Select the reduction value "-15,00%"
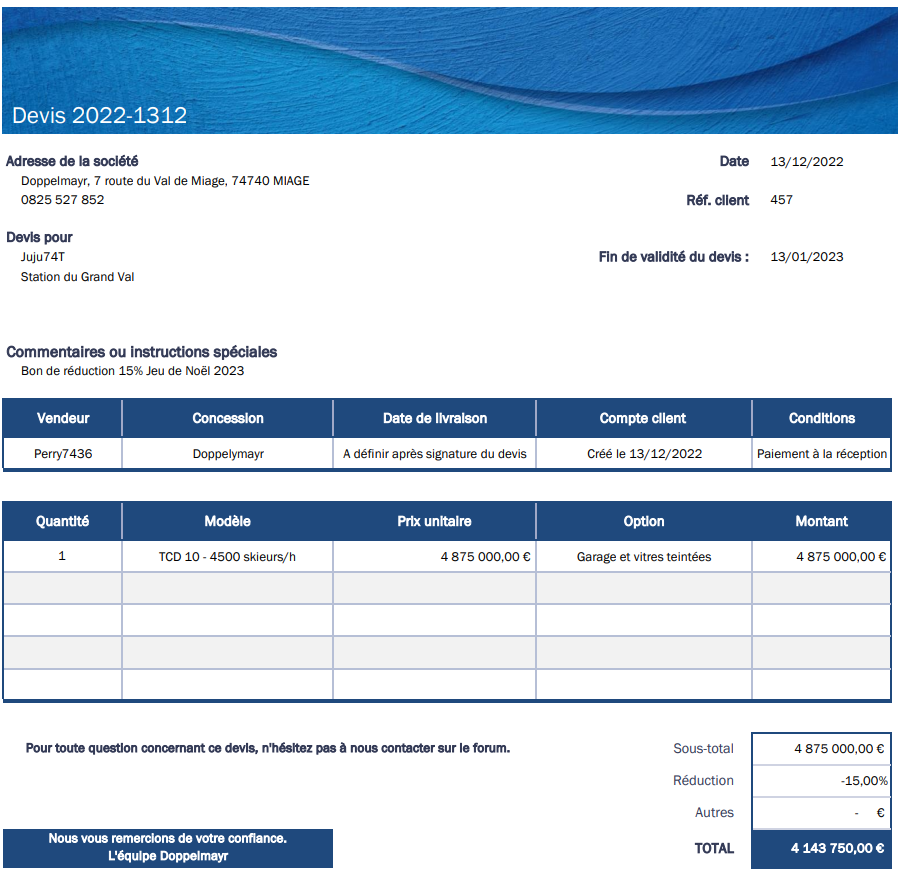 pos(822,781)
